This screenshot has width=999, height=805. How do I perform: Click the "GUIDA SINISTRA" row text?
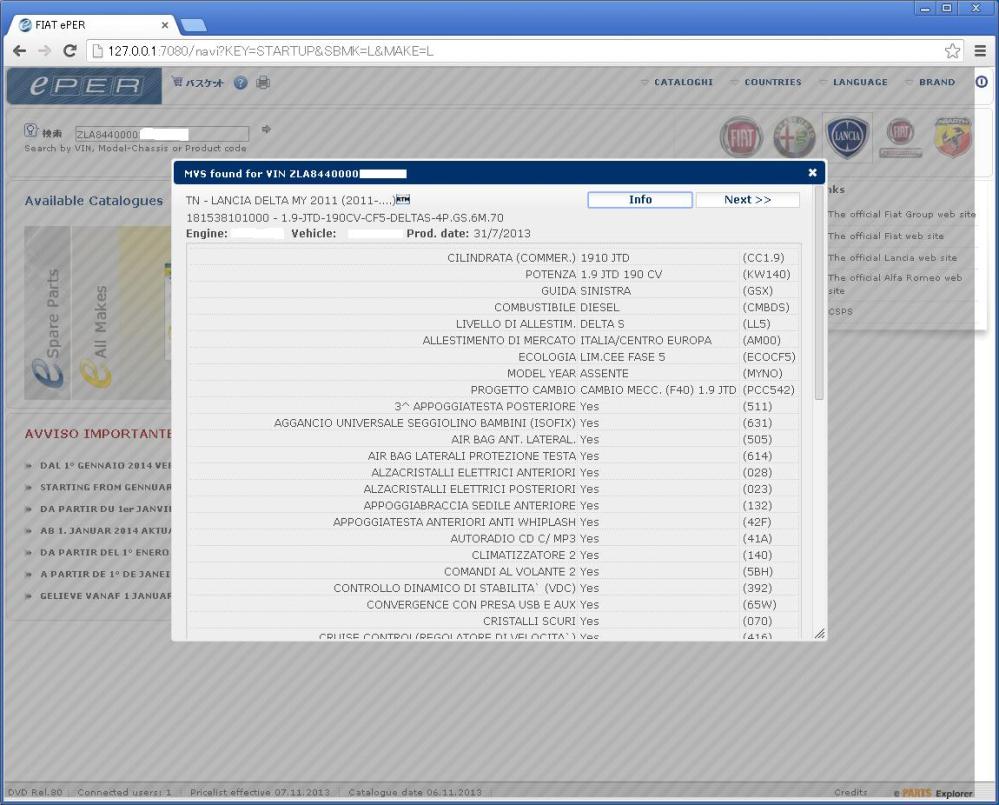click(586, 291)
